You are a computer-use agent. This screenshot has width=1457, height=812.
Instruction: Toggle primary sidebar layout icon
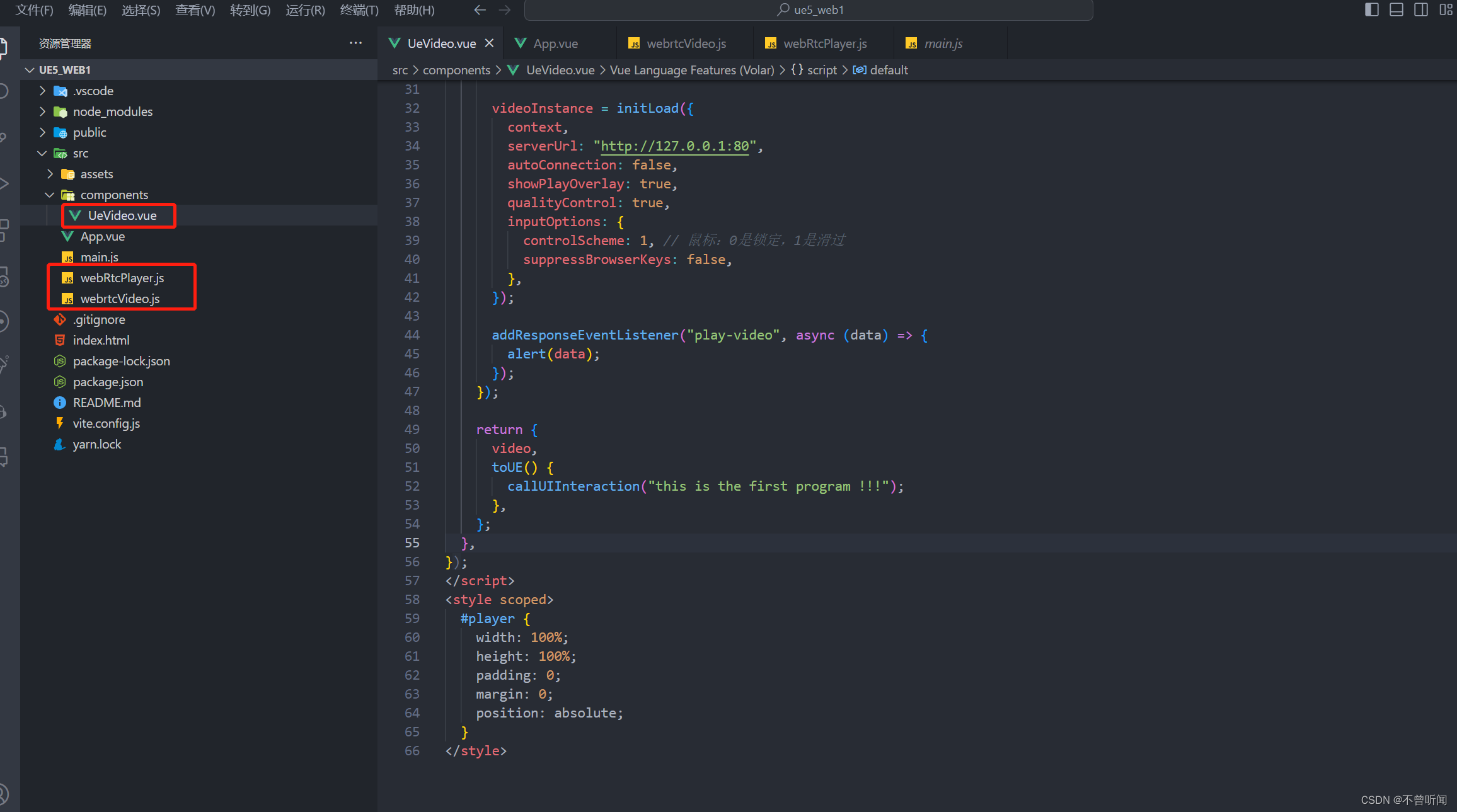pos(1371,9)
